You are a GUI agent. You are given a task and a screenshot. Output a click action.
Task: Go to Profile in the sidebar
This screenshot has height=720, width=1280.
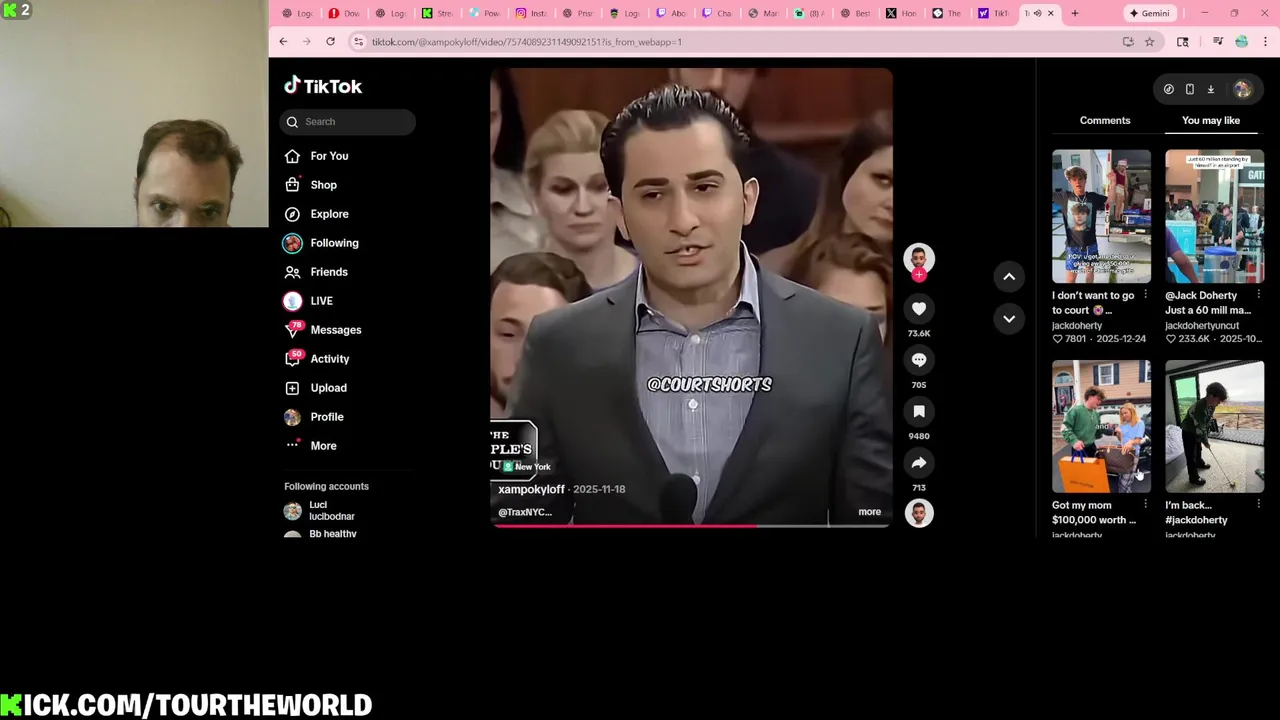[314, 417]
